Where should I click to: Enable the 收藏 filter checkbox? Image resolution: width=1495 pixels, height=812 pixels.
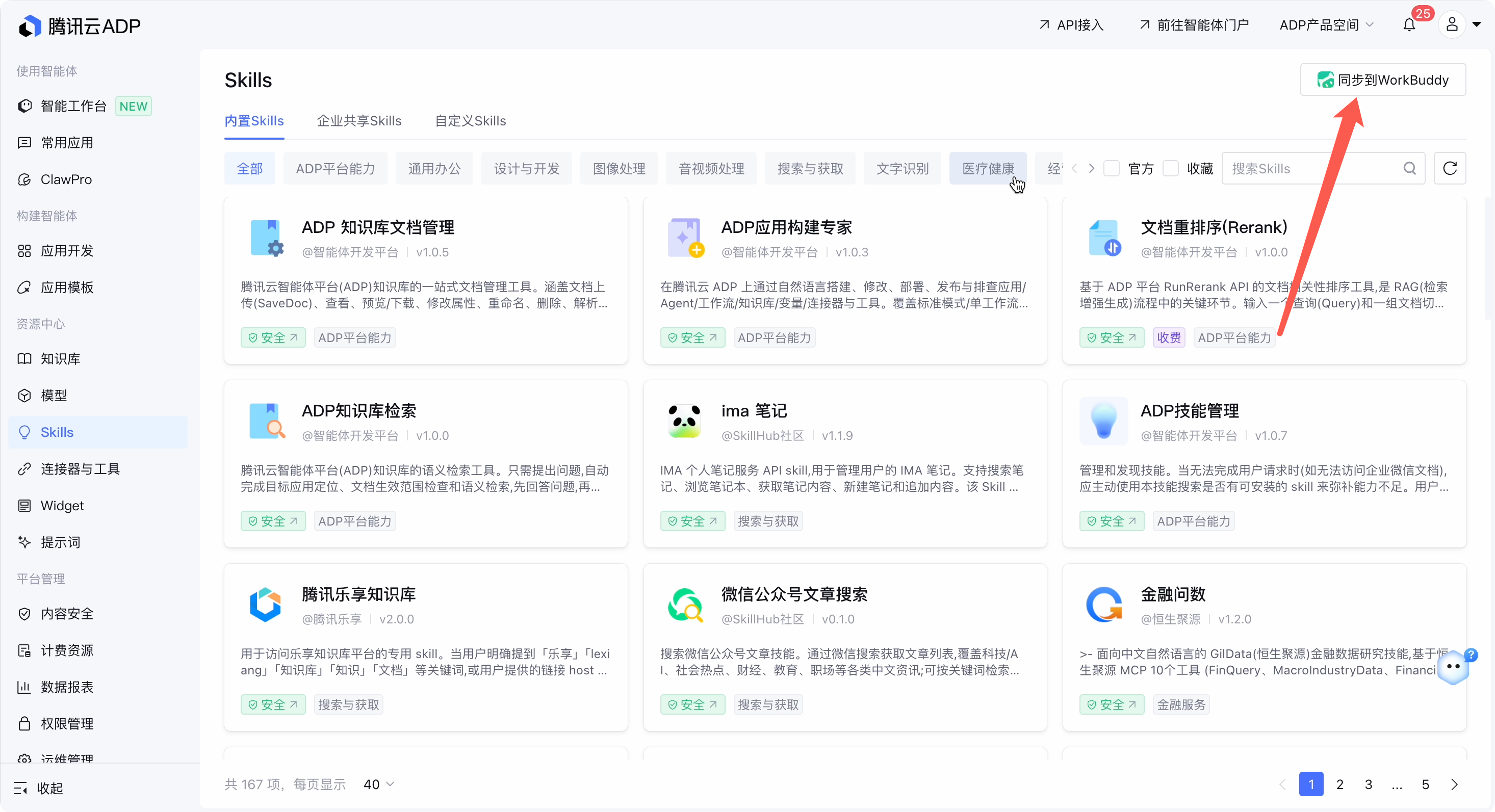pyautogui.click(x=1170, y=168)
